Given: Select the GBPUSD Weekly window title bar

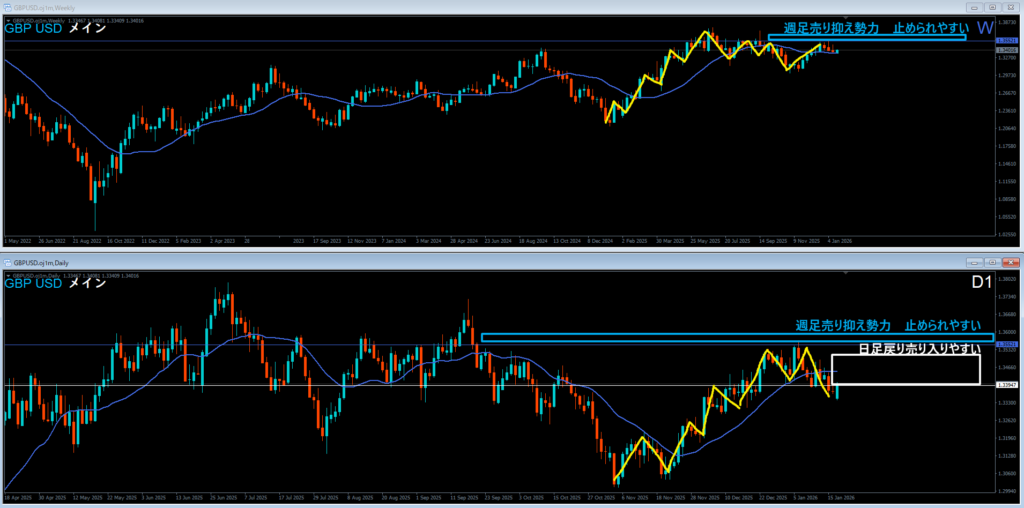Looking at the screenshot, I should click(x=400, y=7).
